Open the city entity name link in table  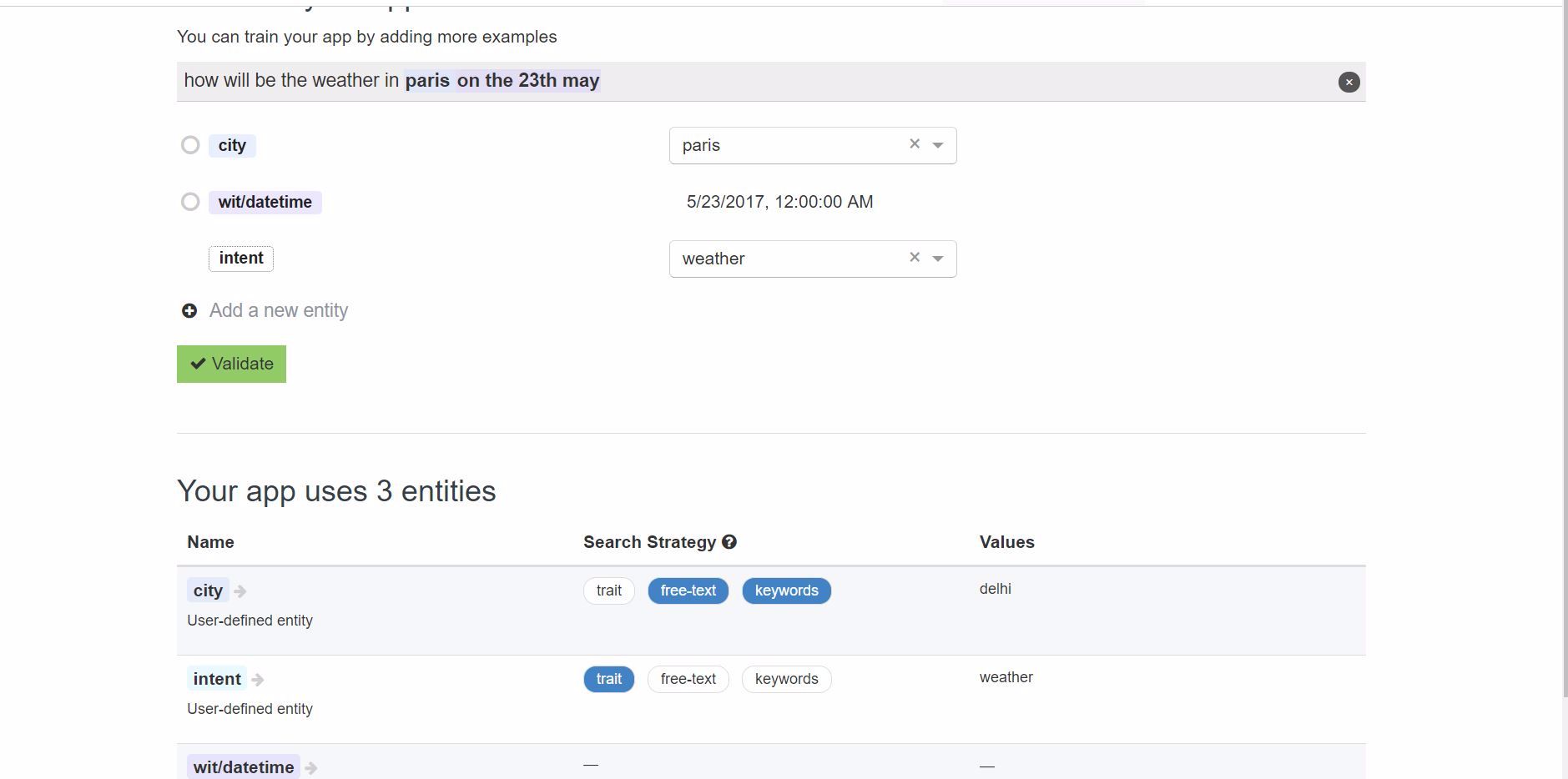pyautogui.click(x=208, y=591)
